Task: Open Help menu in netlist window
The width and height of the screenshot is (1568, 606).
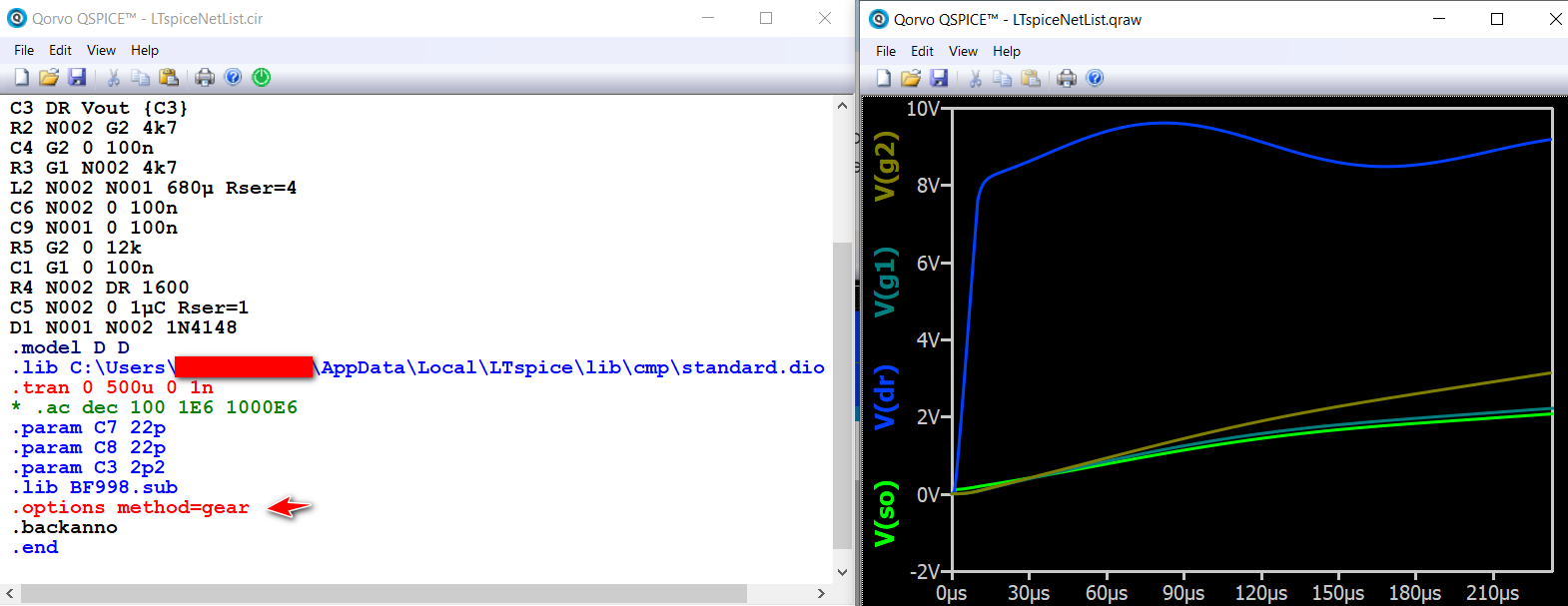Action: 145,50
